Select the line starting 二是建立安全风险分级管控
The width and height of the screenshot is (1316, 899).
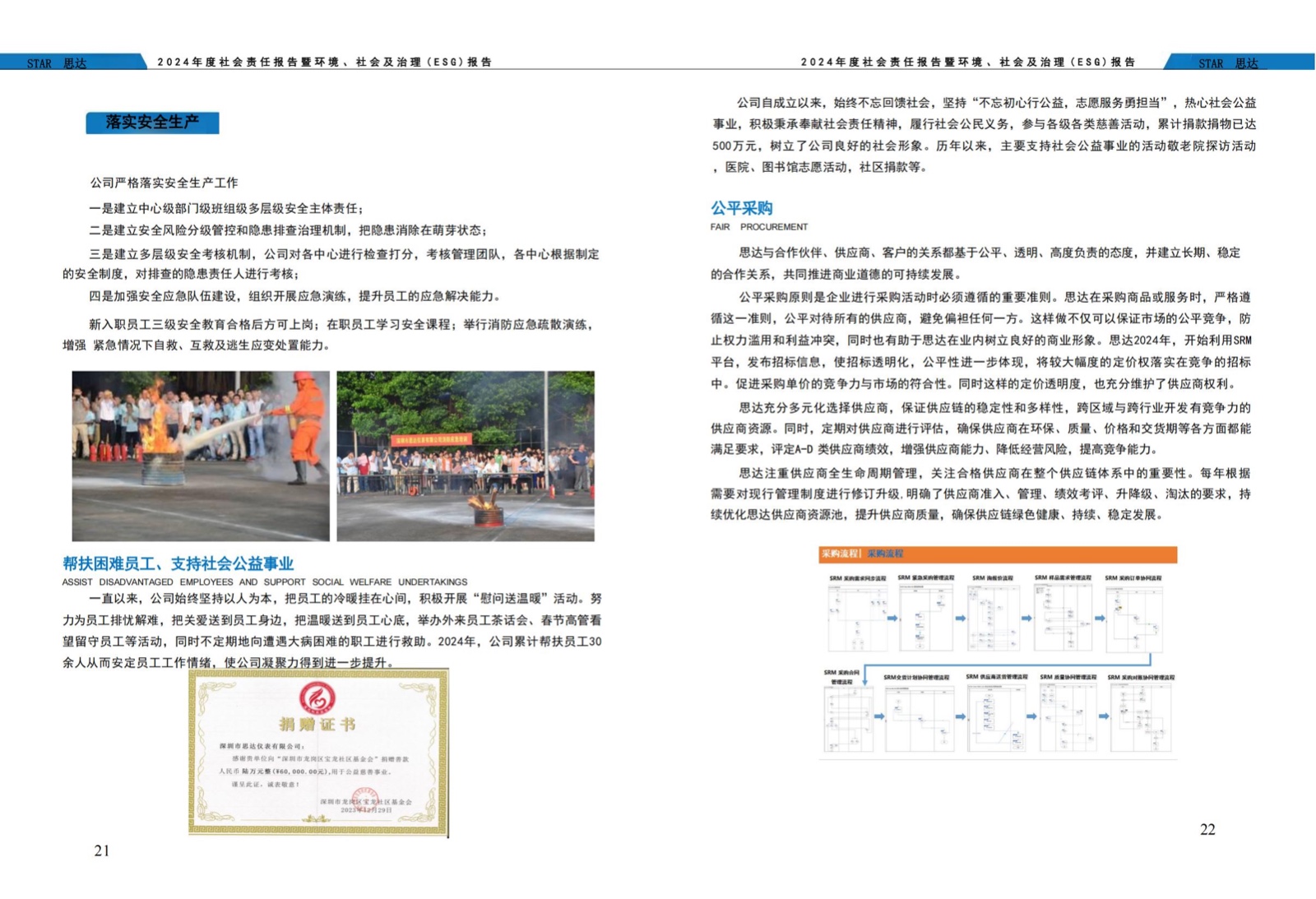pyautogui.click(x=288, y=230)
